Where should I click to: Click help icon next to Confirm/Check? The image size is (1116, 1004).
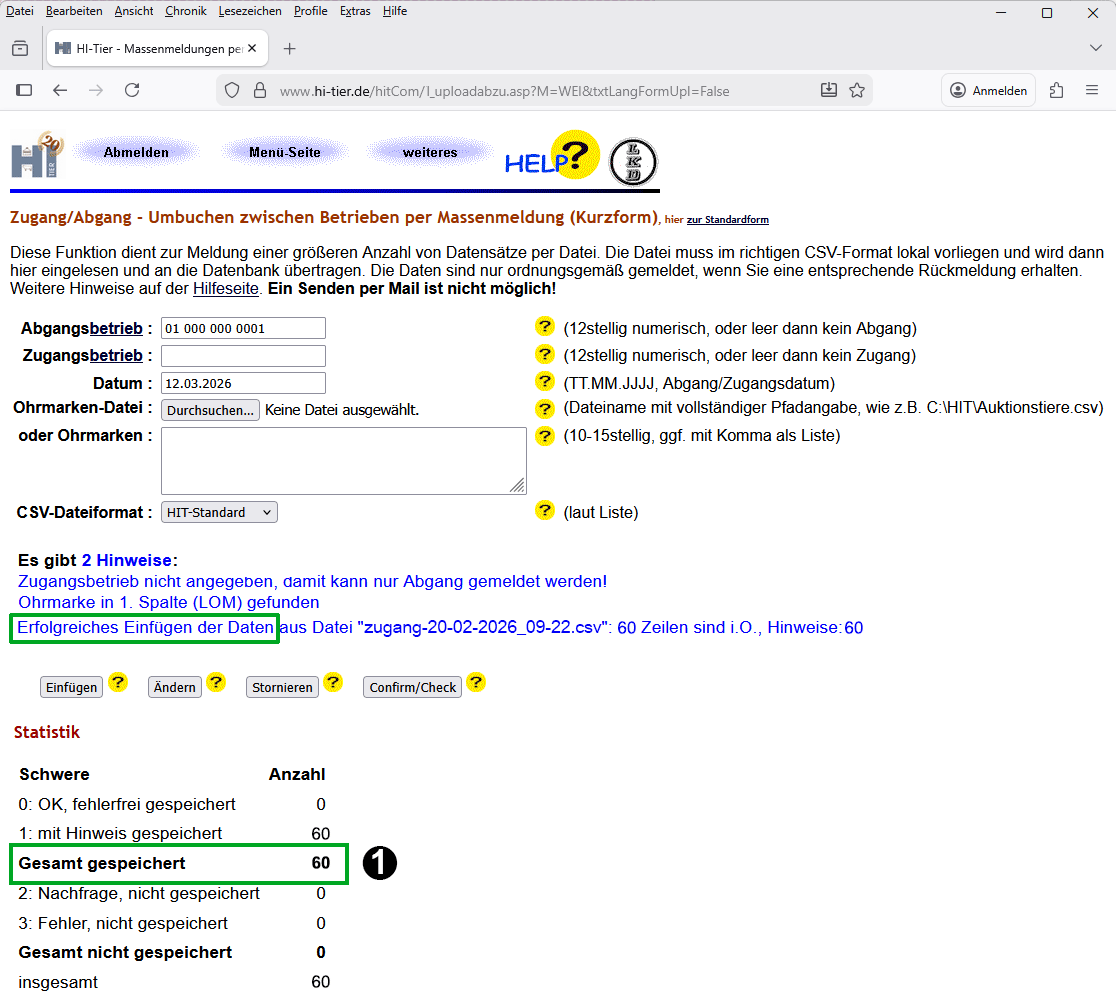coord(476,682)
